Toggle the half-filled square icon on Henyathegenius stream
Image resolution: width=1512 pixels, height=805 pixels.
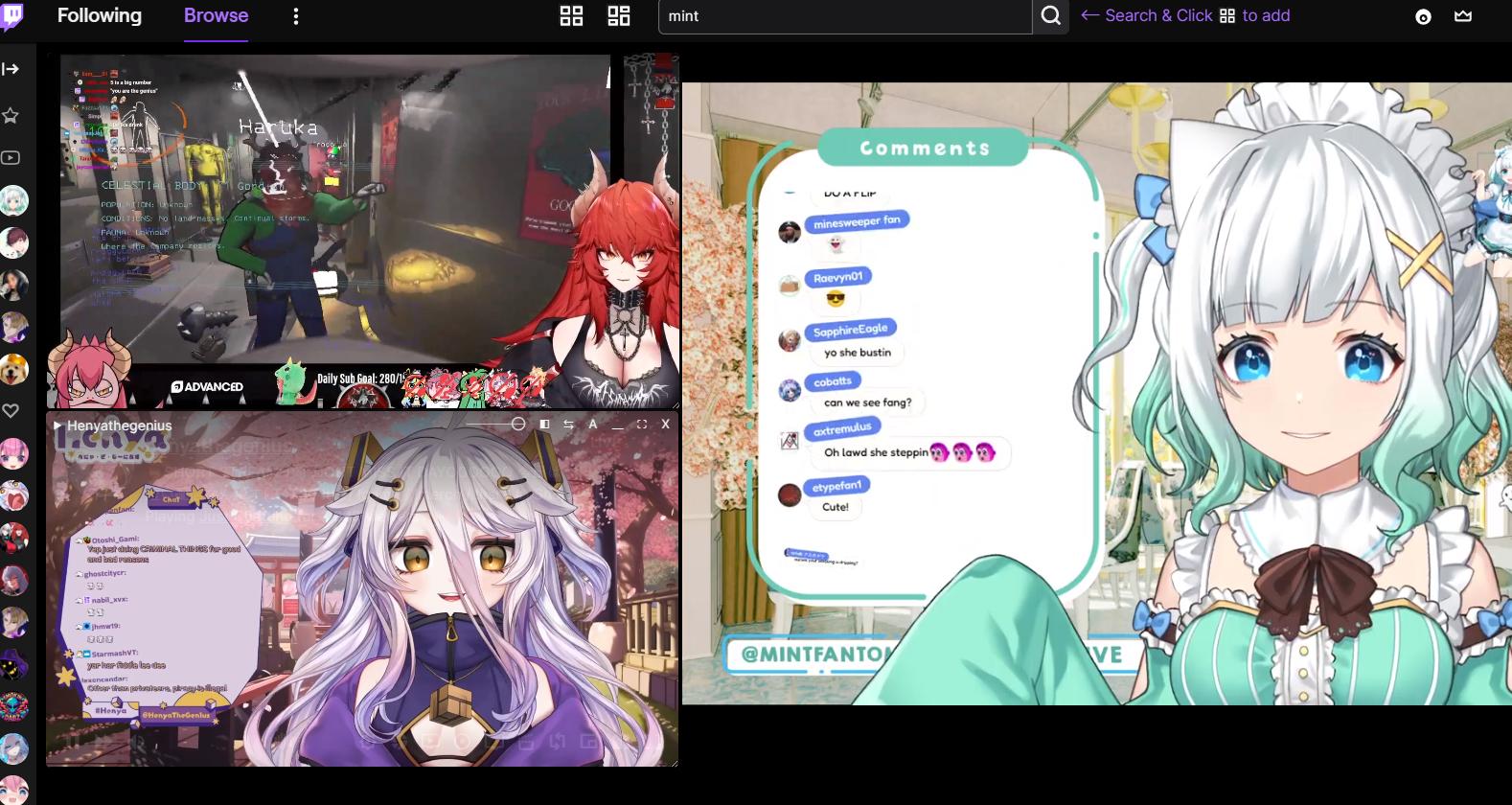coord(545,424)
